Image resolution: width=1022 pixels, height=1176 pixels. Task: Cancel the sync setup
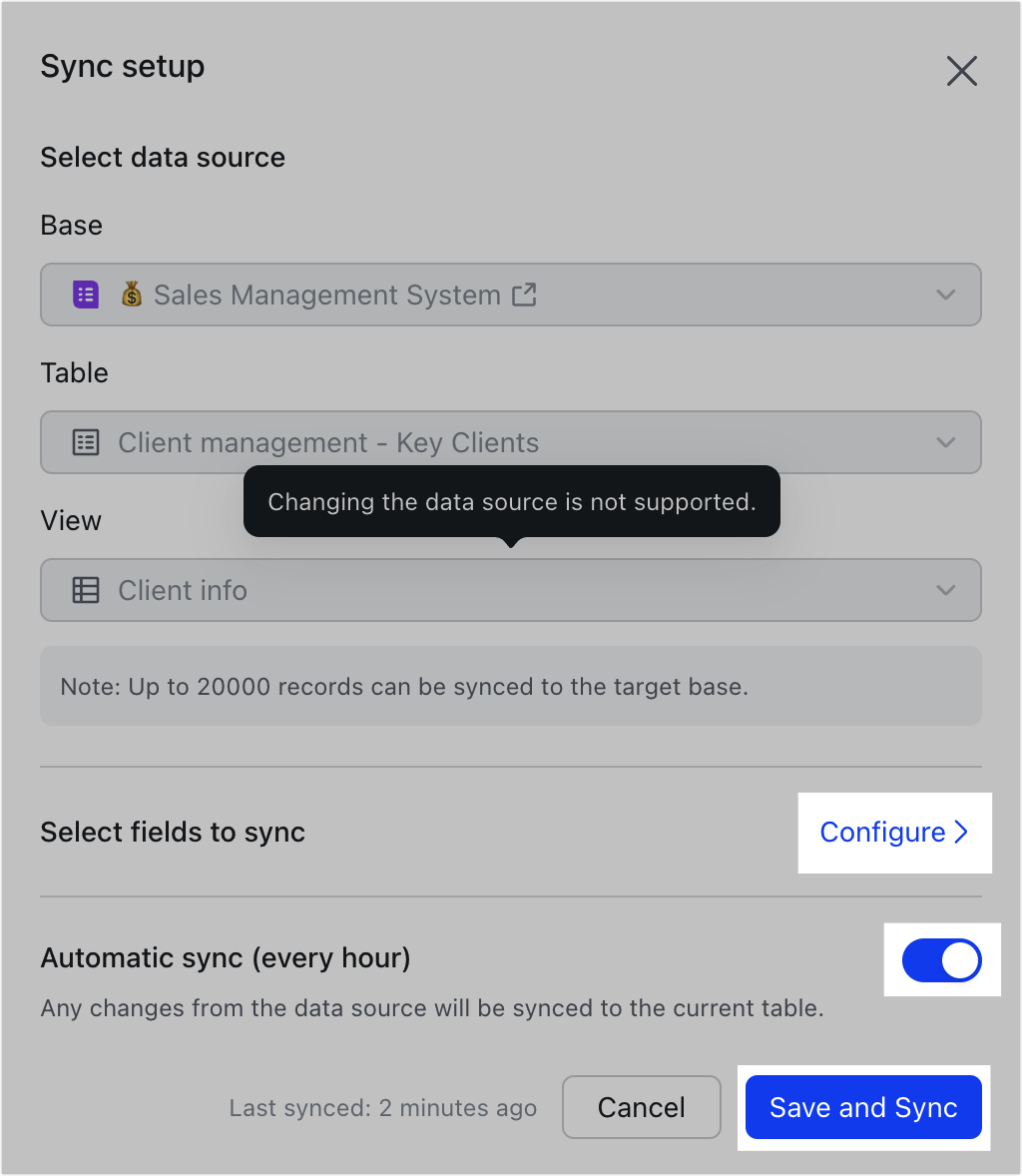[641, 1107]
